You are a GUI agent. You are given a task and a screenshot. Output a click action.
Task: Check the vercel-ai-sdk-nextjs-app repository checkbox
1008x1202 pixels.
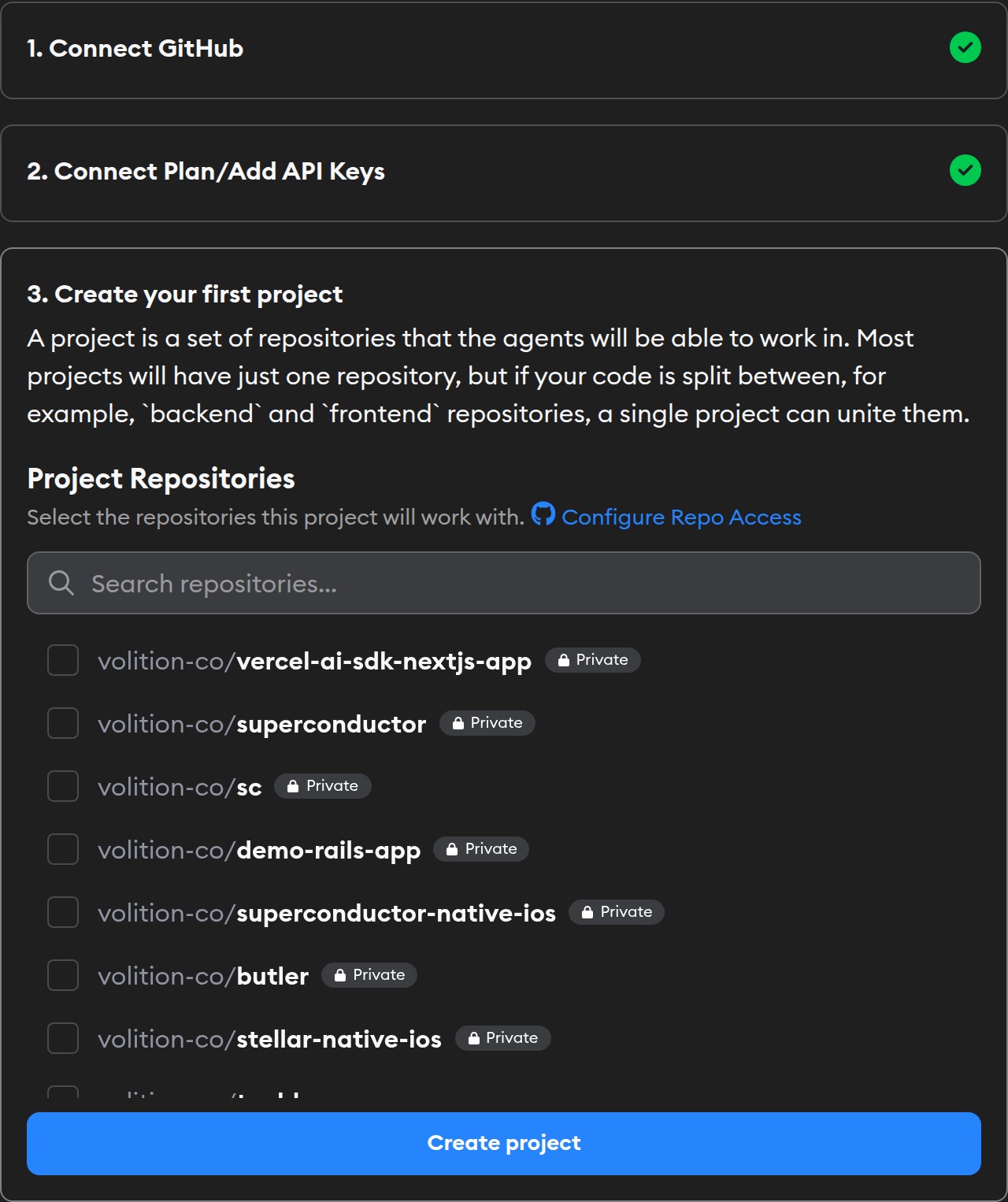click(x=63, y=660)
